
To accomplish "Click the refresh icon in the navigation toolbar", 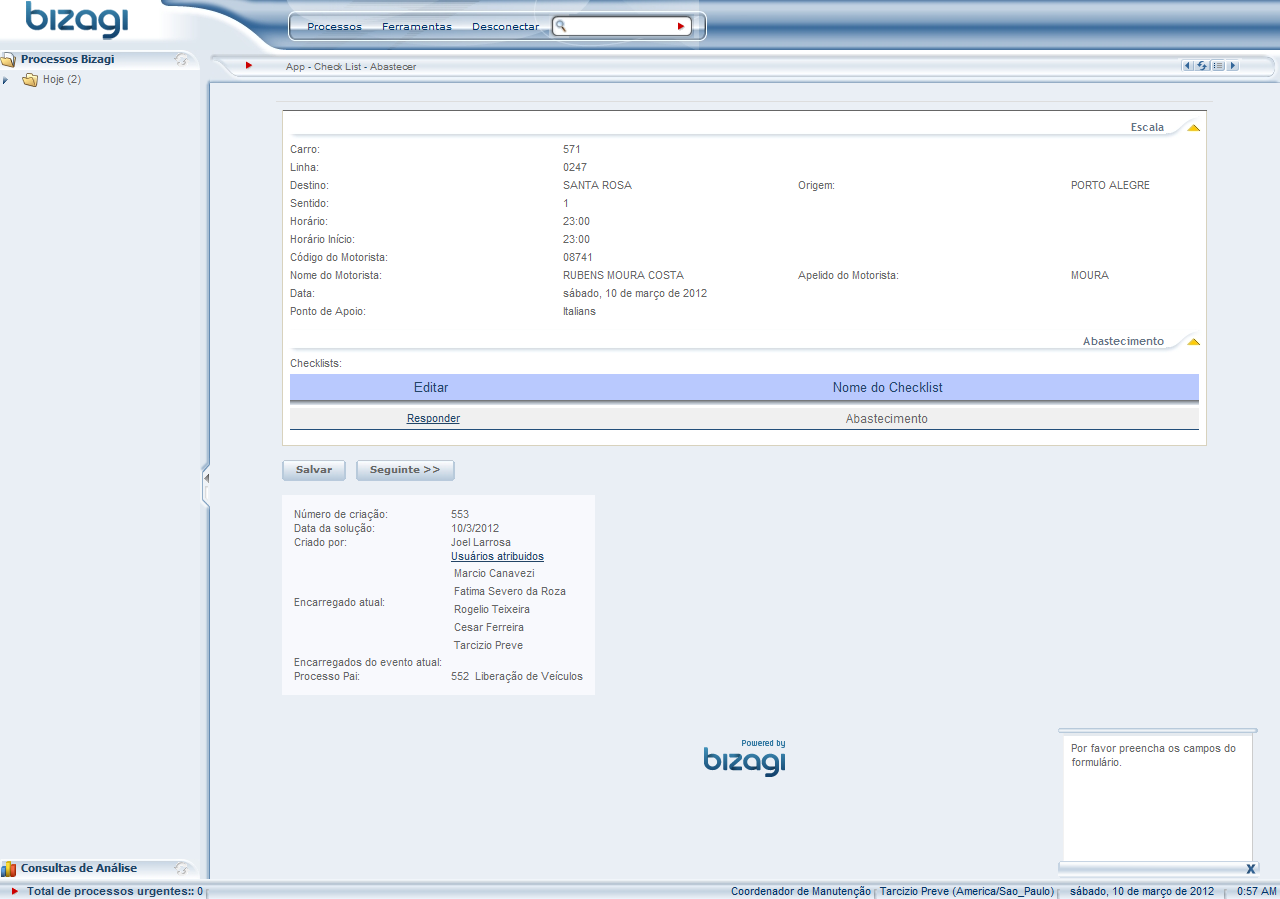I will (x=1202, y=66).
